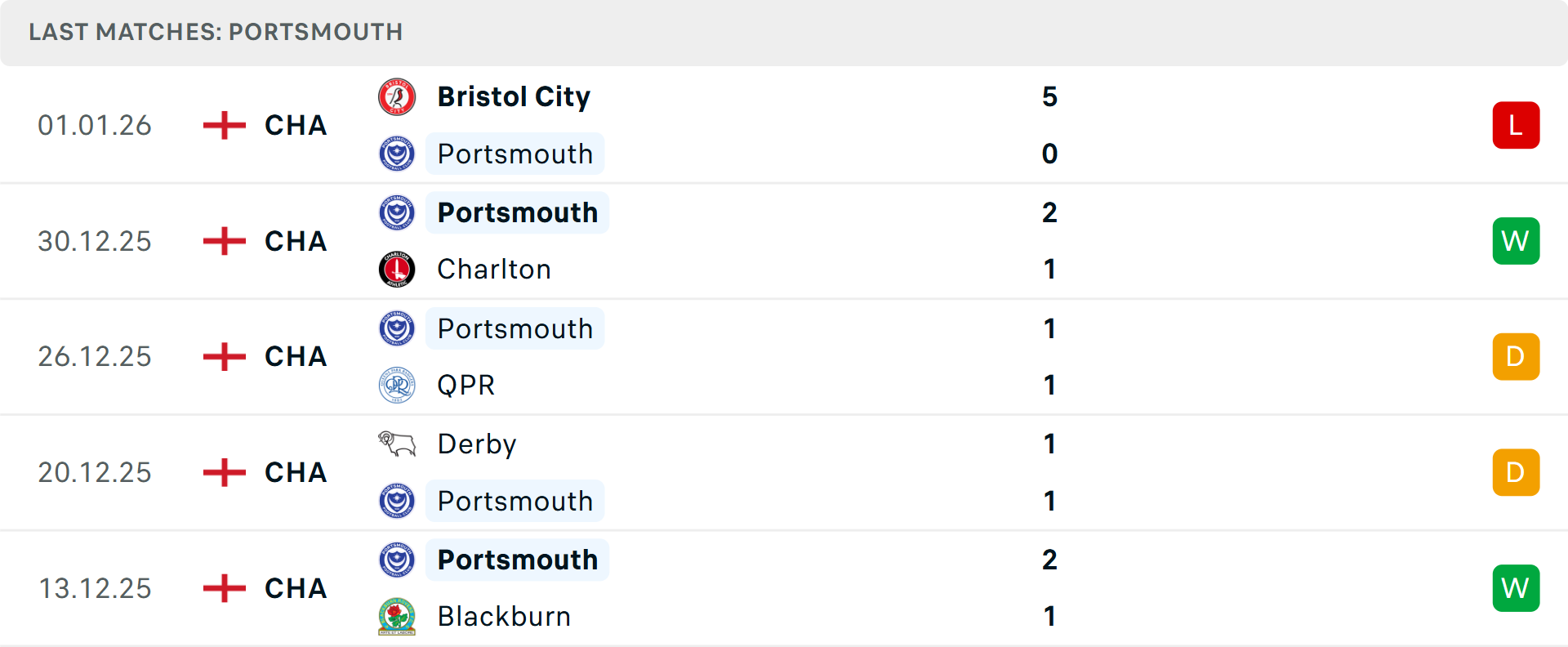The height and width of the screenshot is (647, 1568).
Task: Click the green W badge for Blackburn match
Action: (x=1516, y=588)
